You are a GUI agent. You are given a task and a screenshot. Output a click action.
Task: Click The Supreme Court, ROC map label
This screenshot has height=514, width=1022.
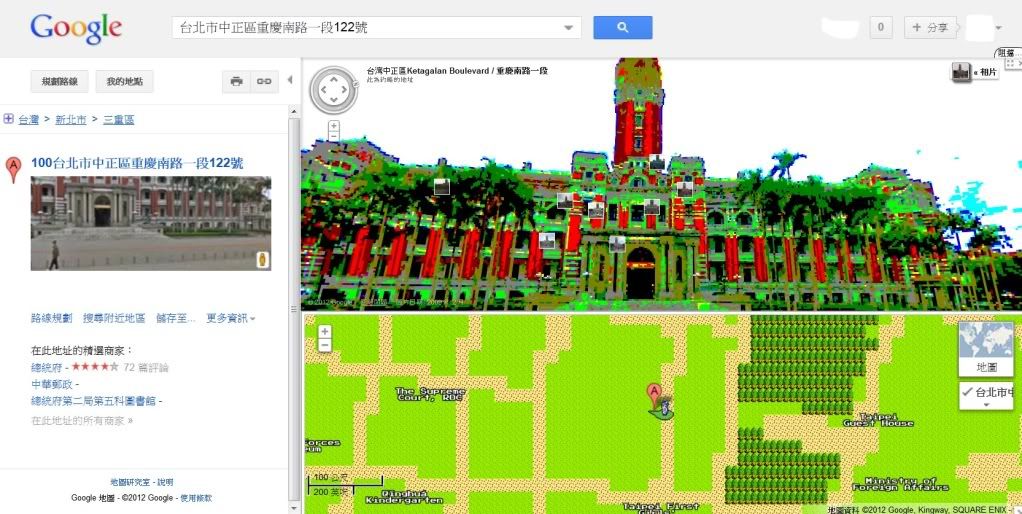430,394
